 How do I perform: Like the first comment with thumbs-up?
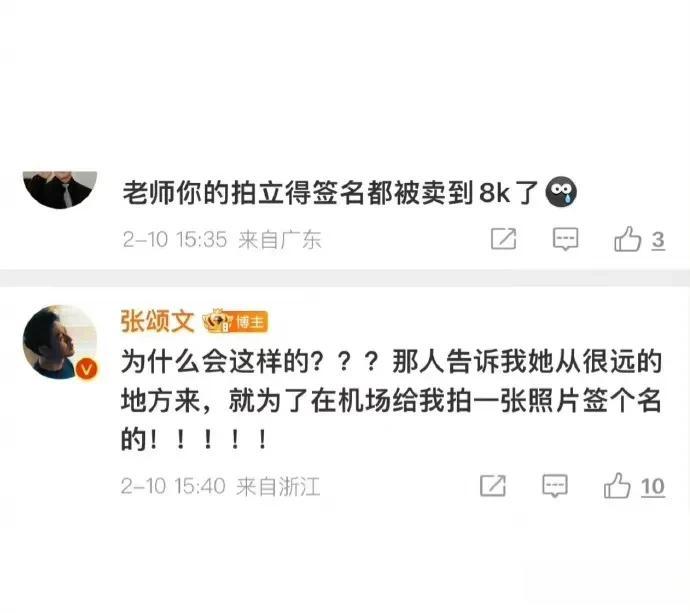(x=627, y=239)
